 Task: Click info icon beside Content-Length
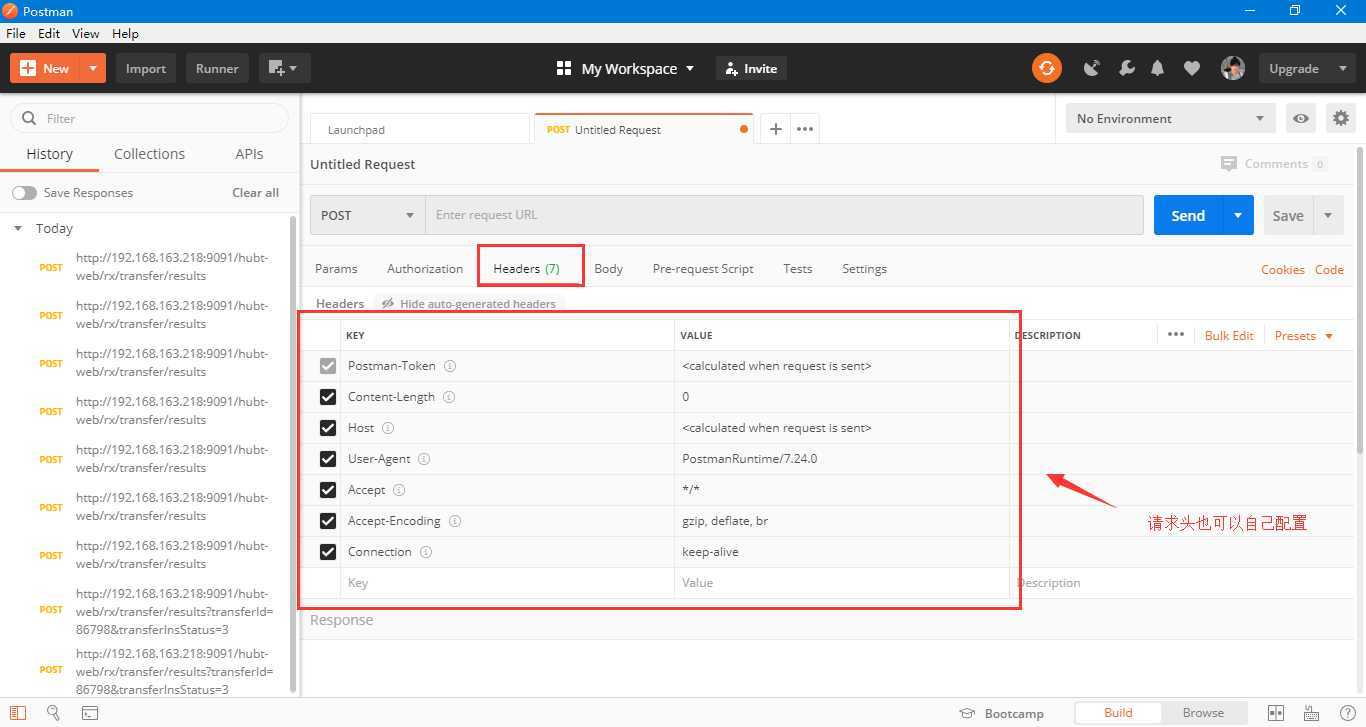point(449,397)
